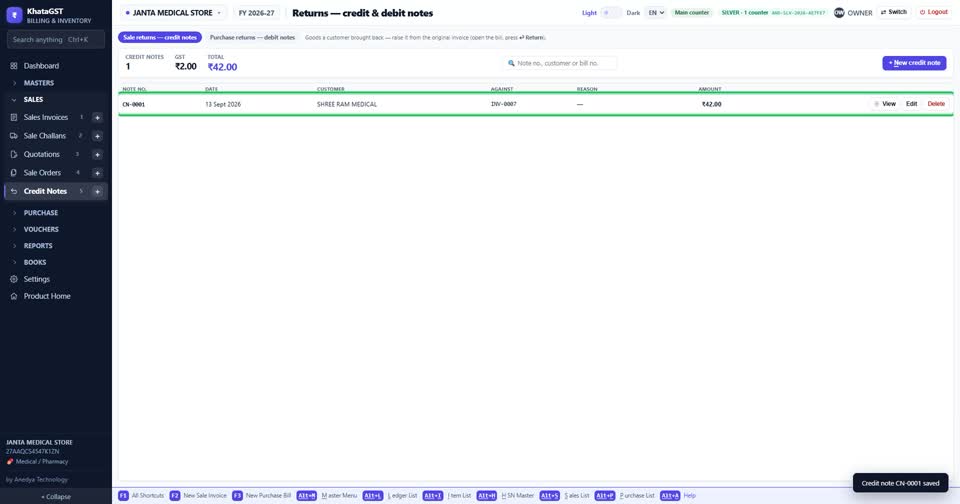Expand the BOOKS sidebar section
Viewport: 960px width, 504px height.
click(x=35, y=262)
